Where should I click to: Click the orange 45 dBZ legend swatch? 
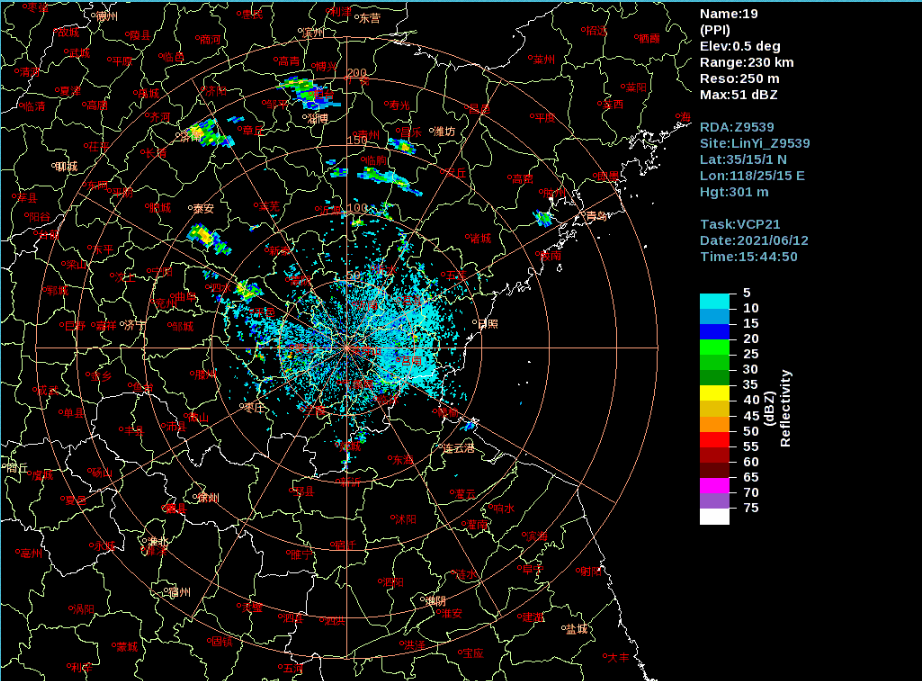(x=714, y=423)
